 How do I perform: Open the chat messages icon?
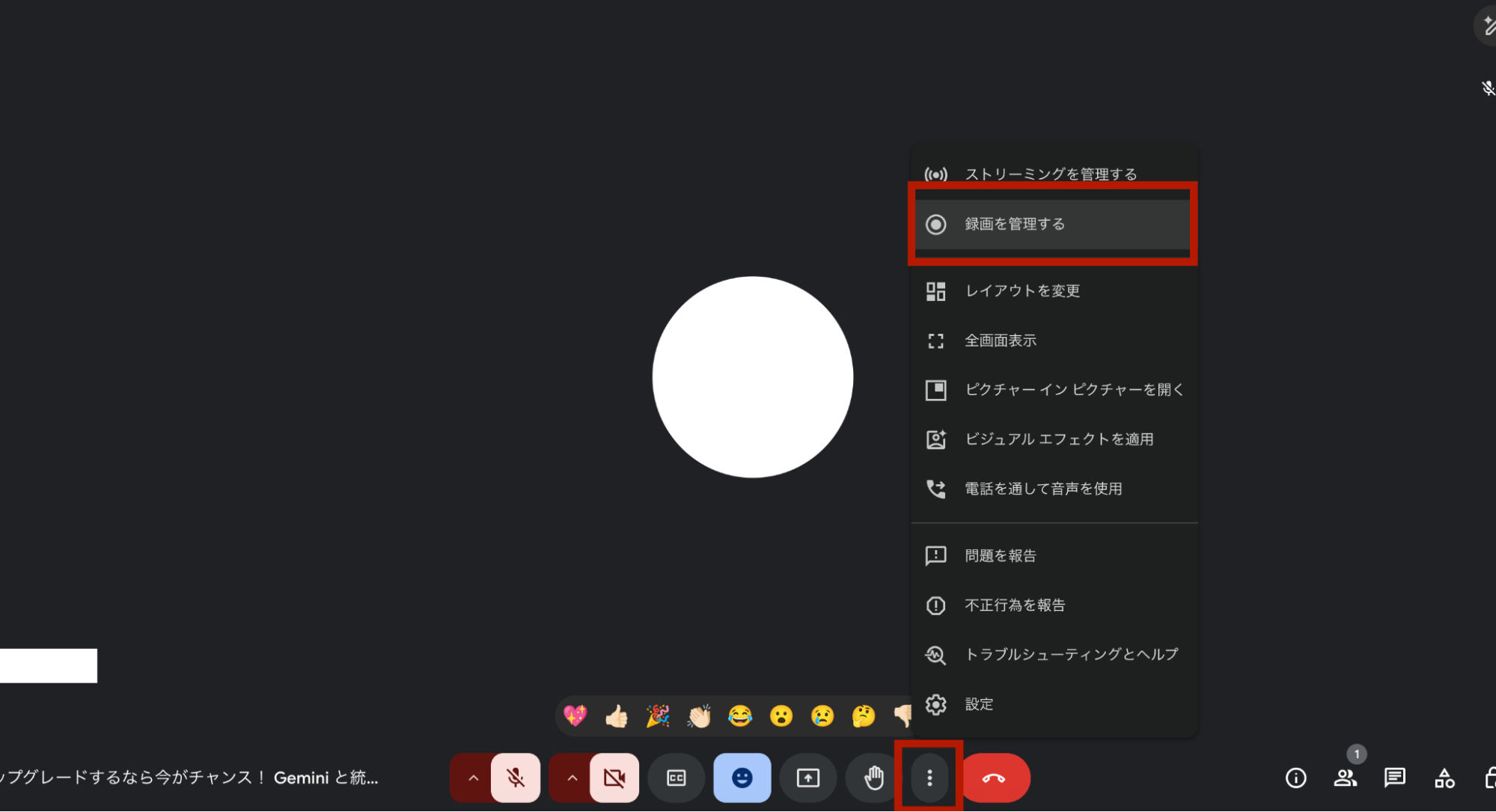pyautogui.click(x=1395, y=778)
